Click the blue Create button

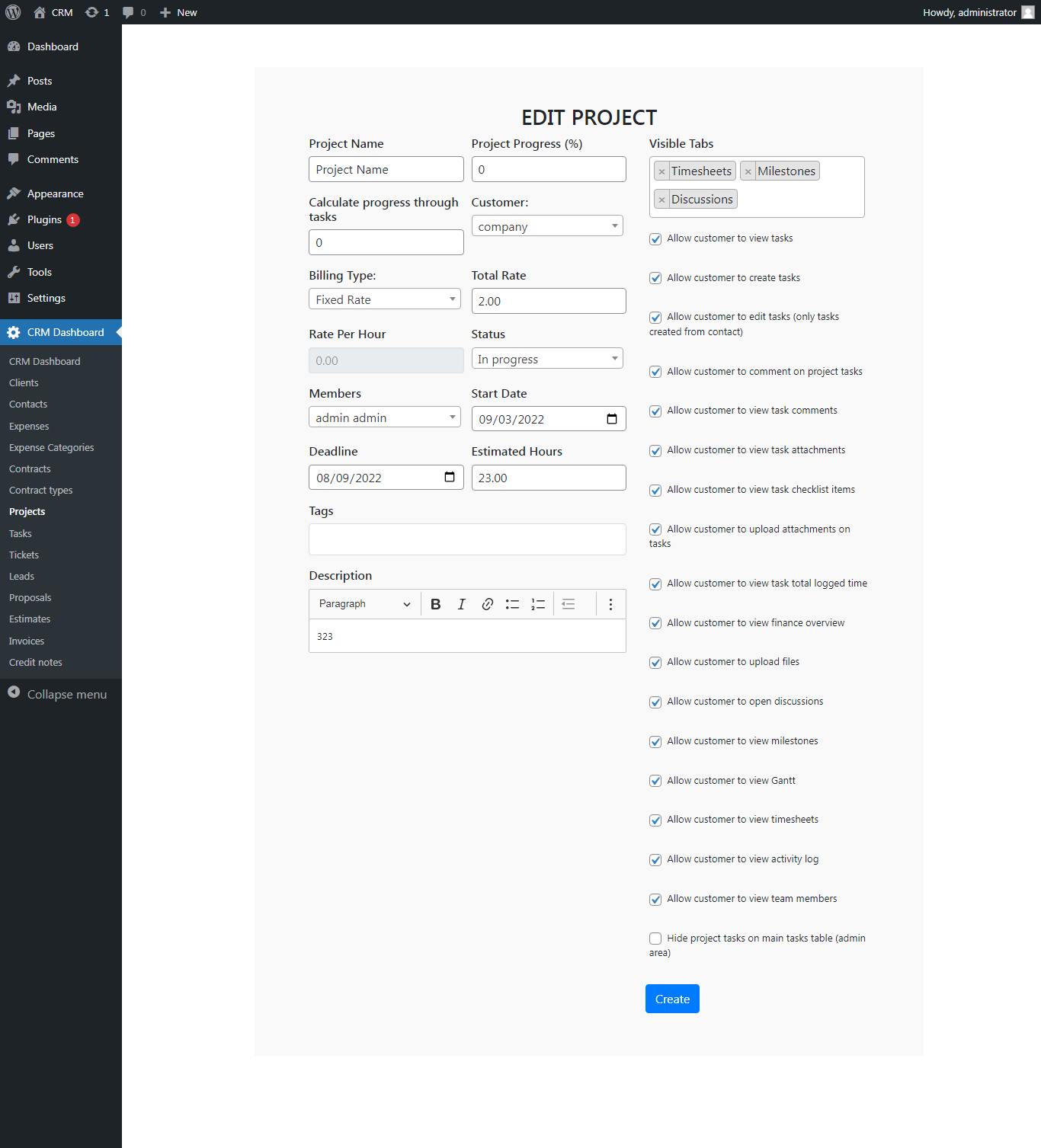672,999
